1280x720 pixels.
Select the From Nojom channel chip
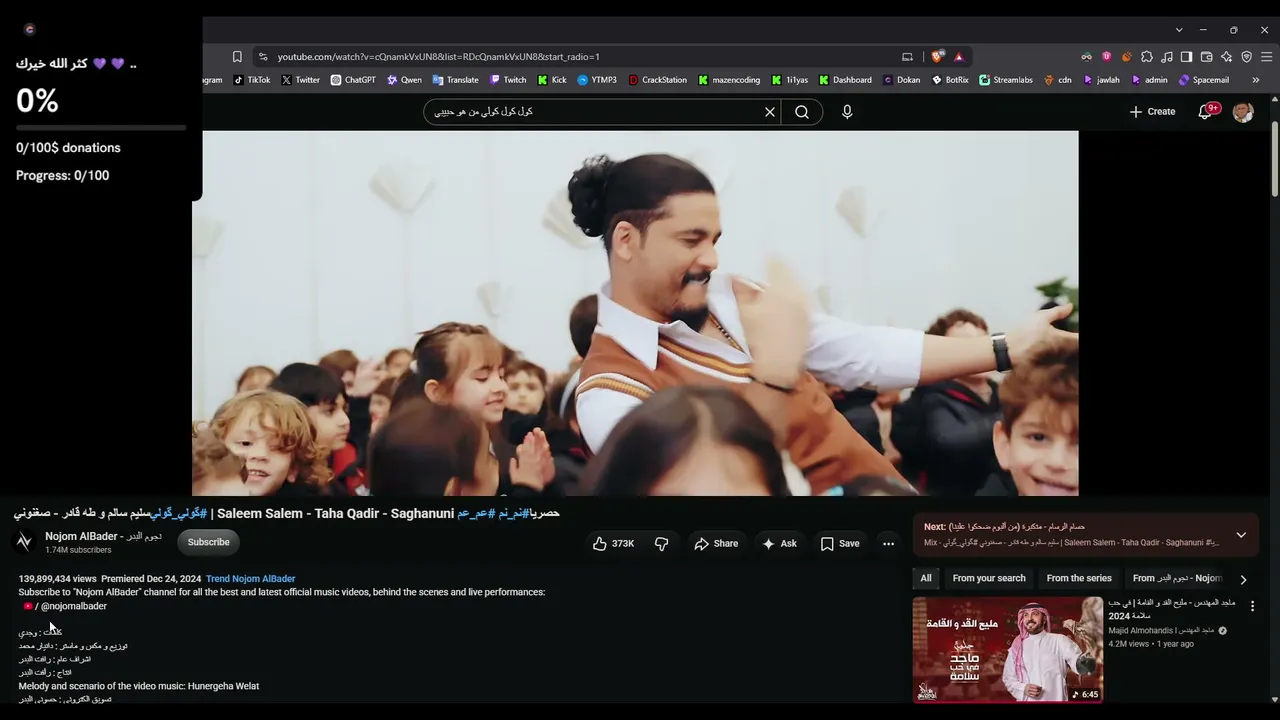click(x=1177, y=578)
